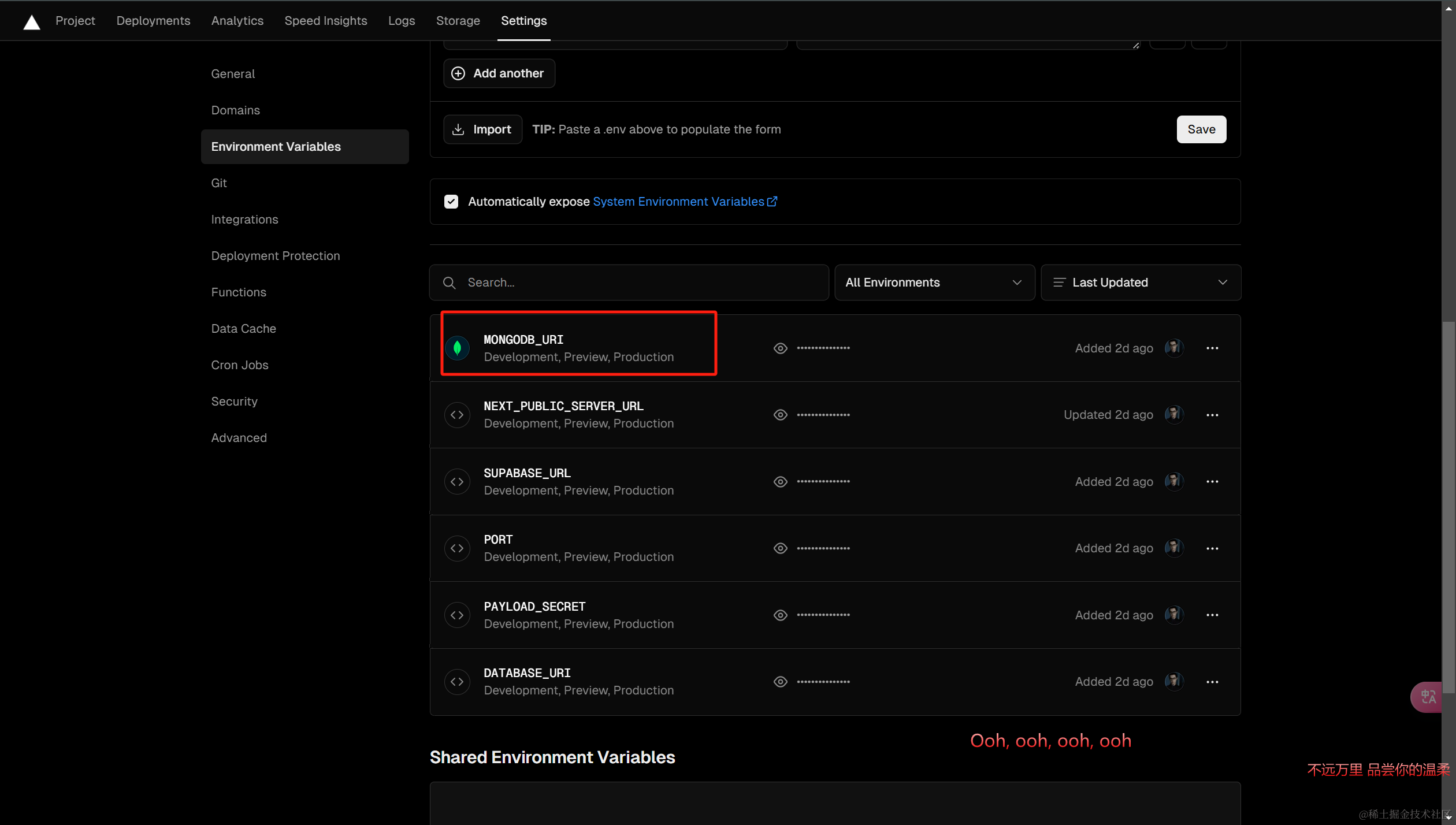The height and width of the screenshot is (825, 1456).
Task: Reveal PAYLOAD_SECRET value with the eye toggle
Action: (780, 615)
